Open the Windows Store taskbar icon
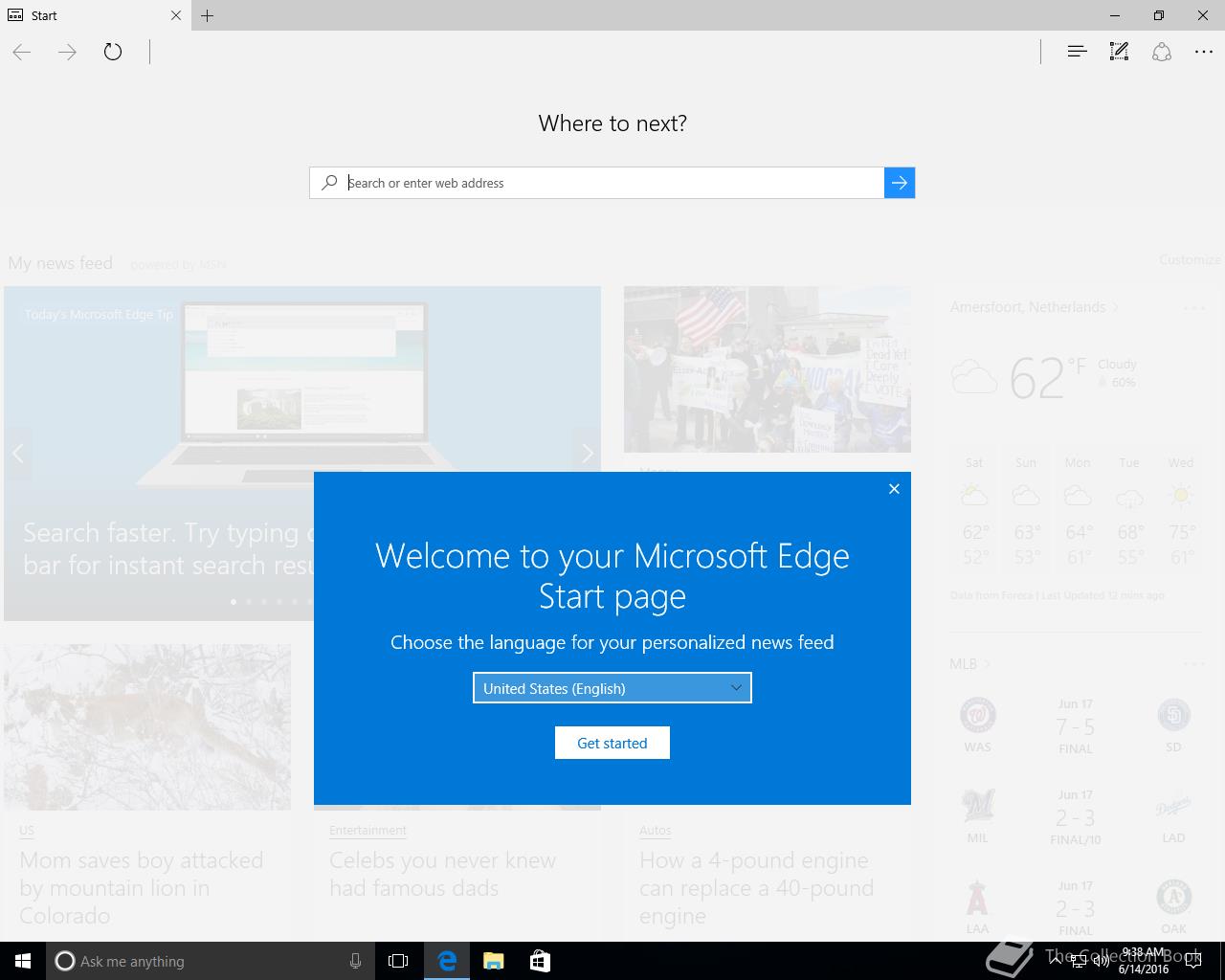The height and width of the screenshot is (980, 1225). click(x=540, y=961)
